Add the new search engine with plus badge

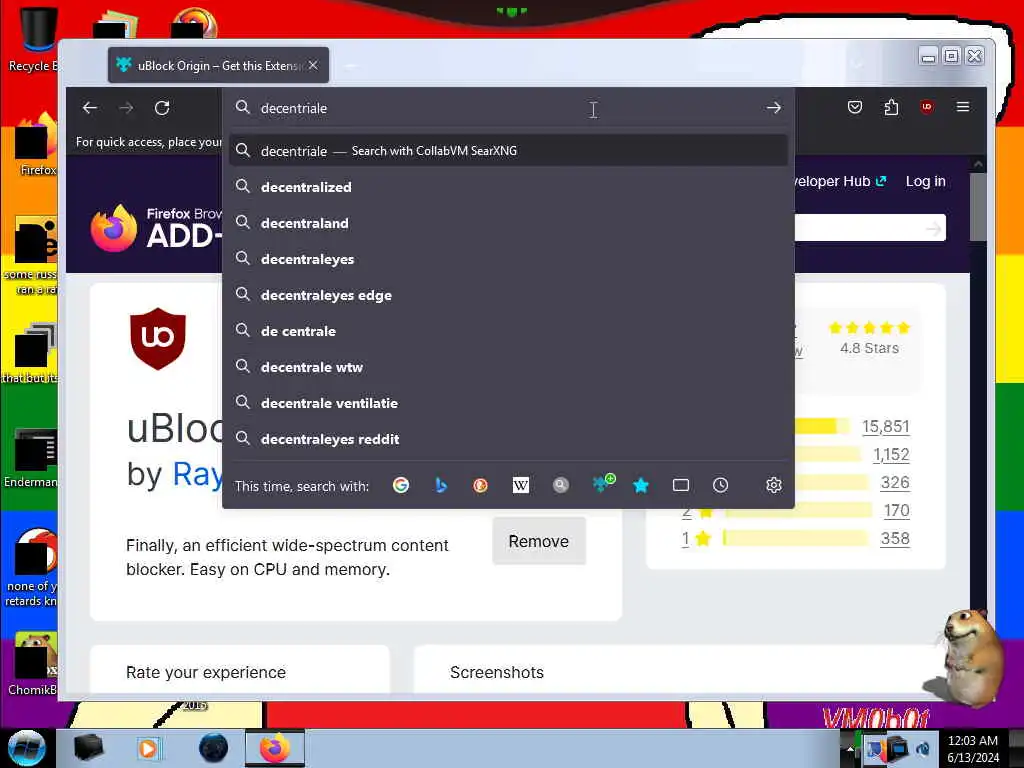tap(603, 484)
